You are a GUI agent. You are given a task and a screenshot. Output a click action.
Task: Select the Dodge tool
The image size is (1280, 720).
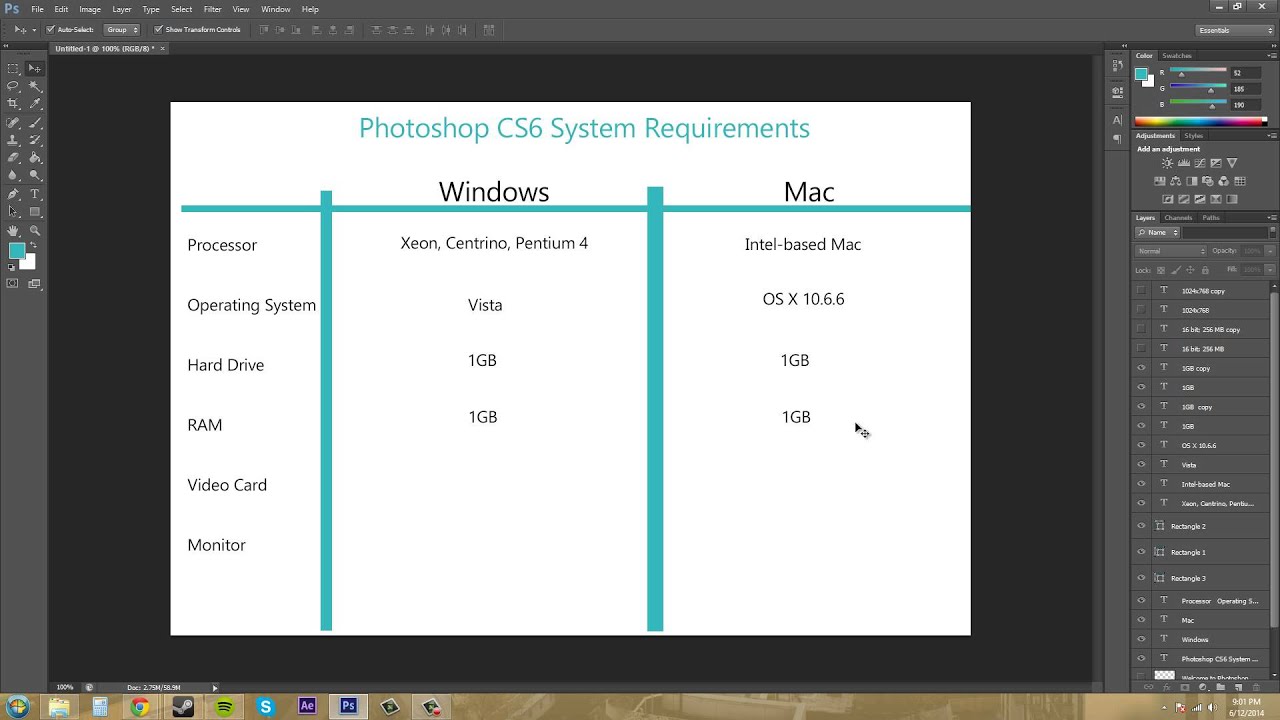(35, 176)
